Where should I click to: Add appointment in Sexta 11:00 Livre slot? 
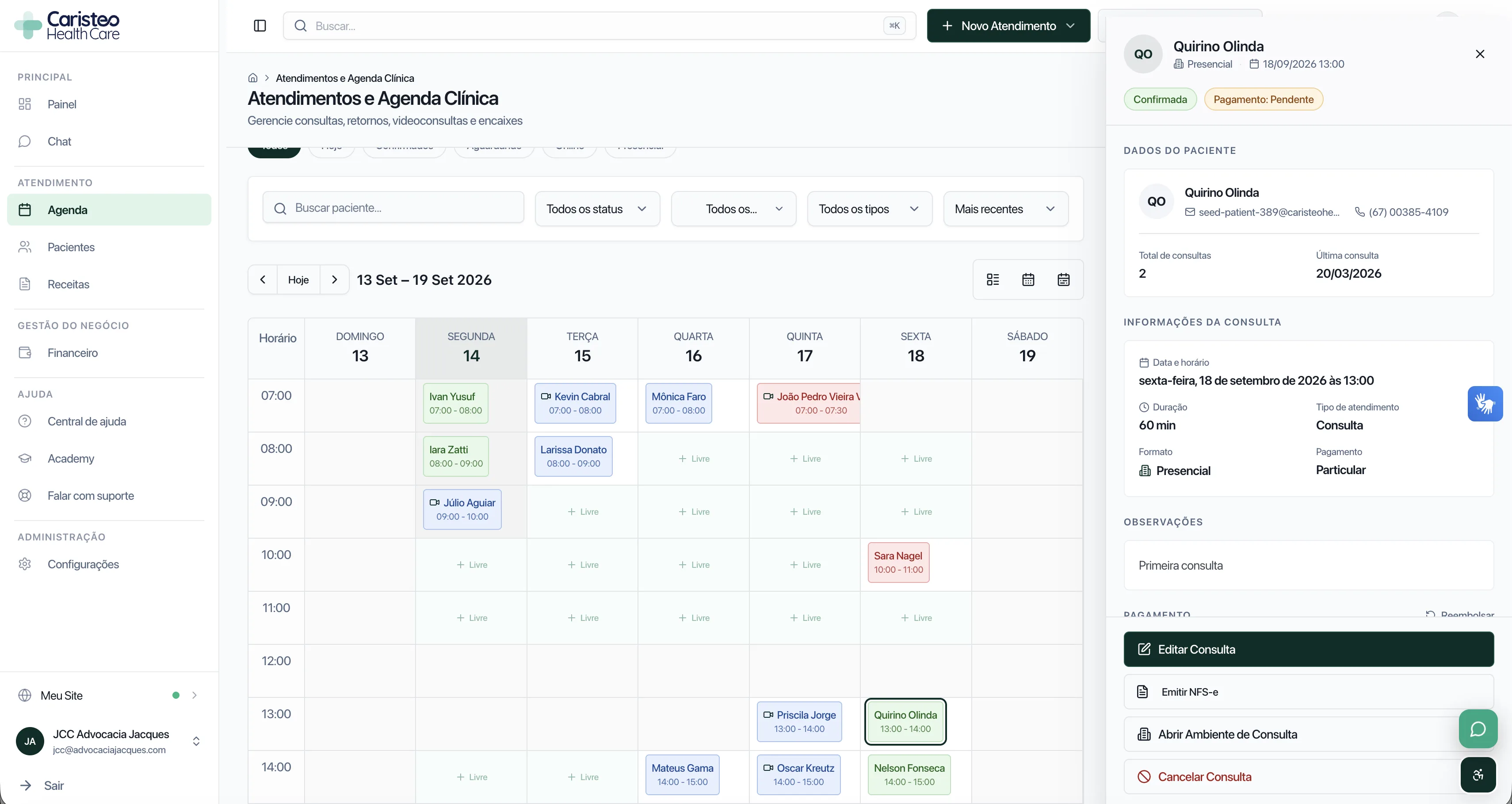click(916, 618)
